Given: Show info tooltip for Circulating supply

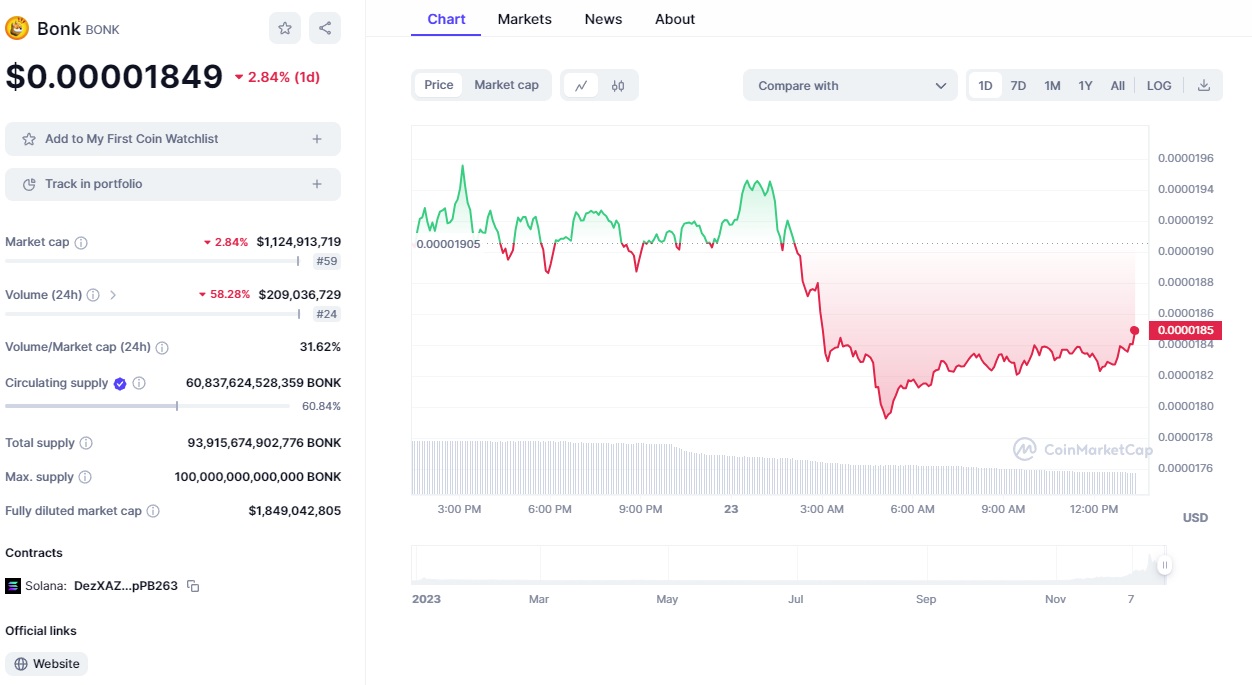Looking at the screenshot, I should pyautogui.click(x=139, y=383).
